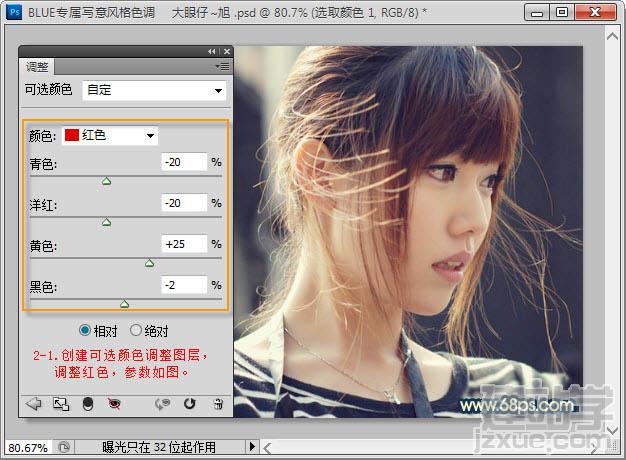Click the 可选颜色 label
Image resolution: width=626 pixels, height=460 pixels.
coord(48,89)
